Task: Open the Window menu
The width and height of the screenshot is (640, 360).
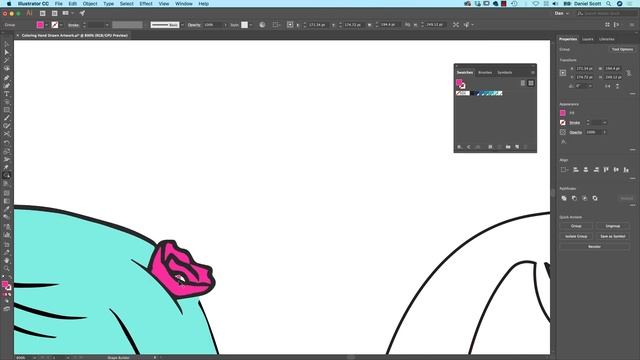Action: pyautogui.click(x=184, y=4)
